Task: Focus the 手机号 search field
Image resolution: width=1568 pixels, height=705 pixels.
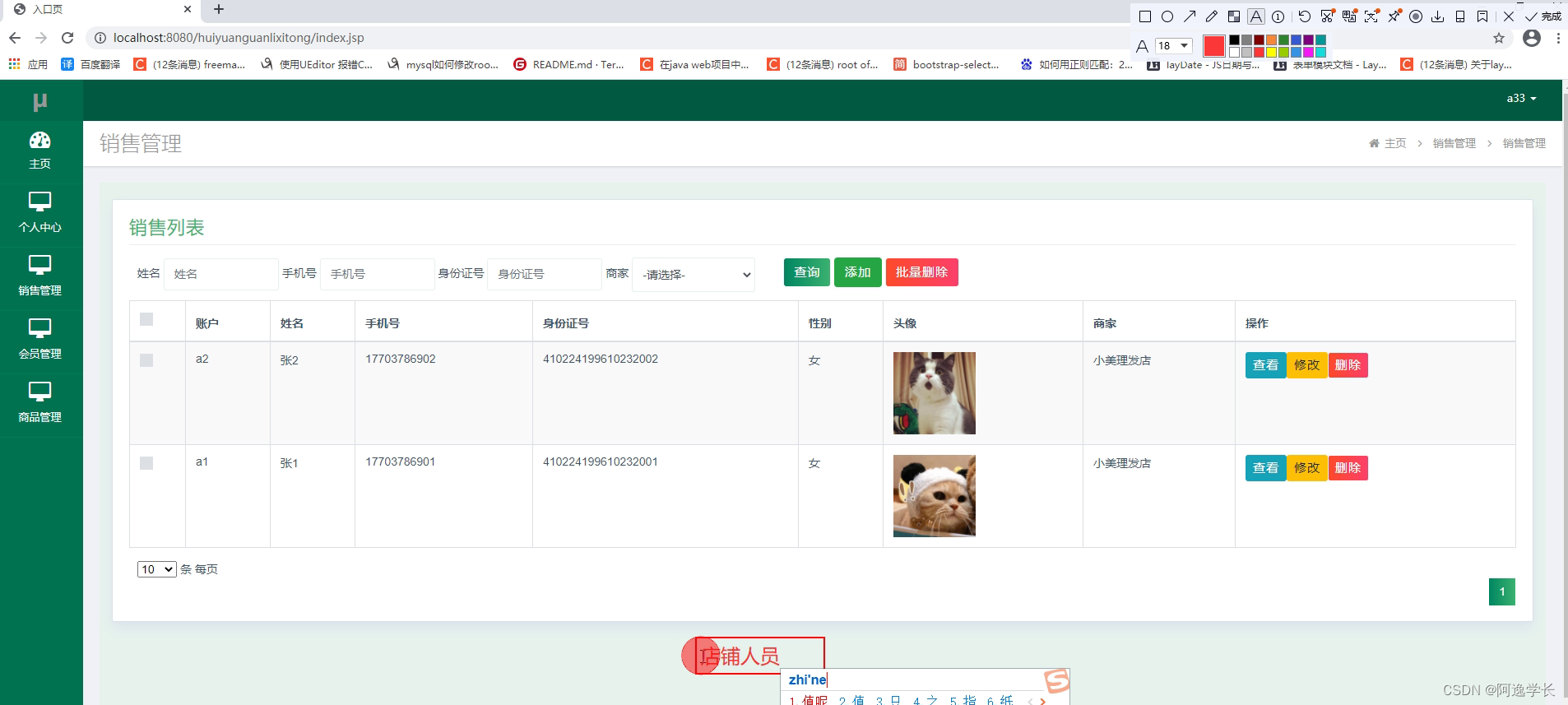Action: 377,274
